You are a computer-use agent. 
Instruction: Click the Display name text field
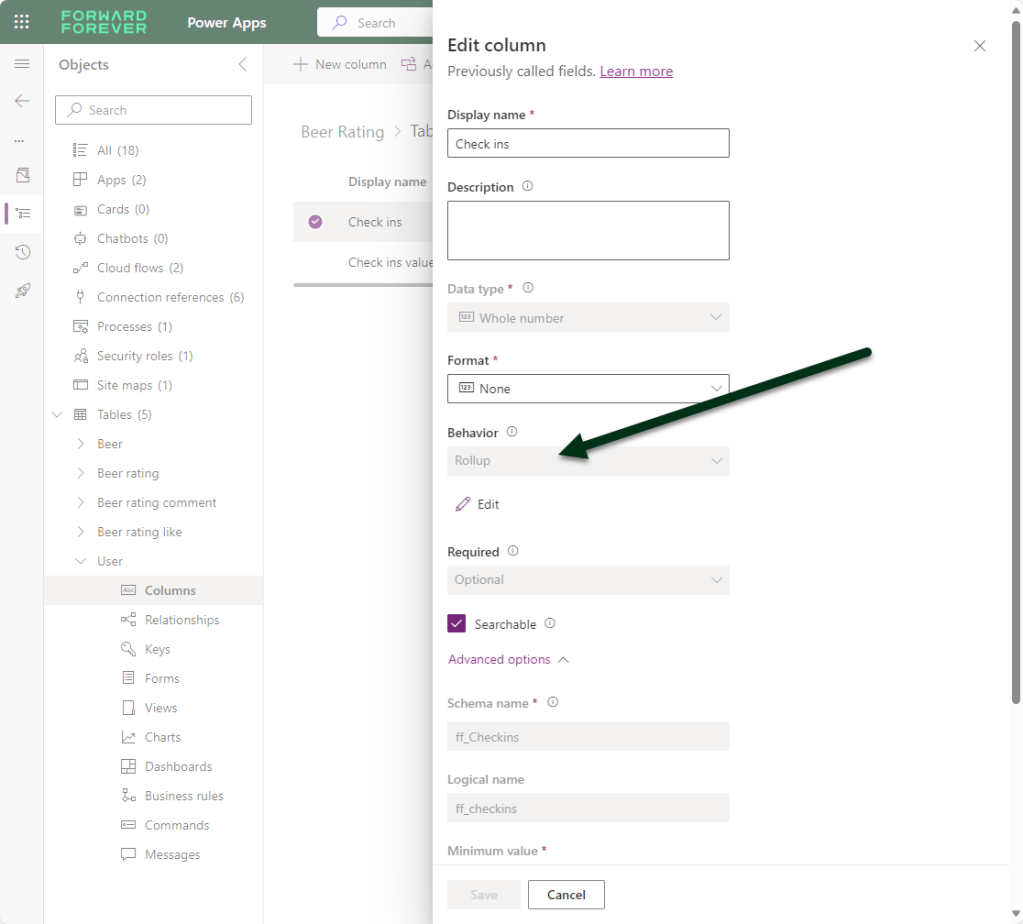[x=588, y=144]
